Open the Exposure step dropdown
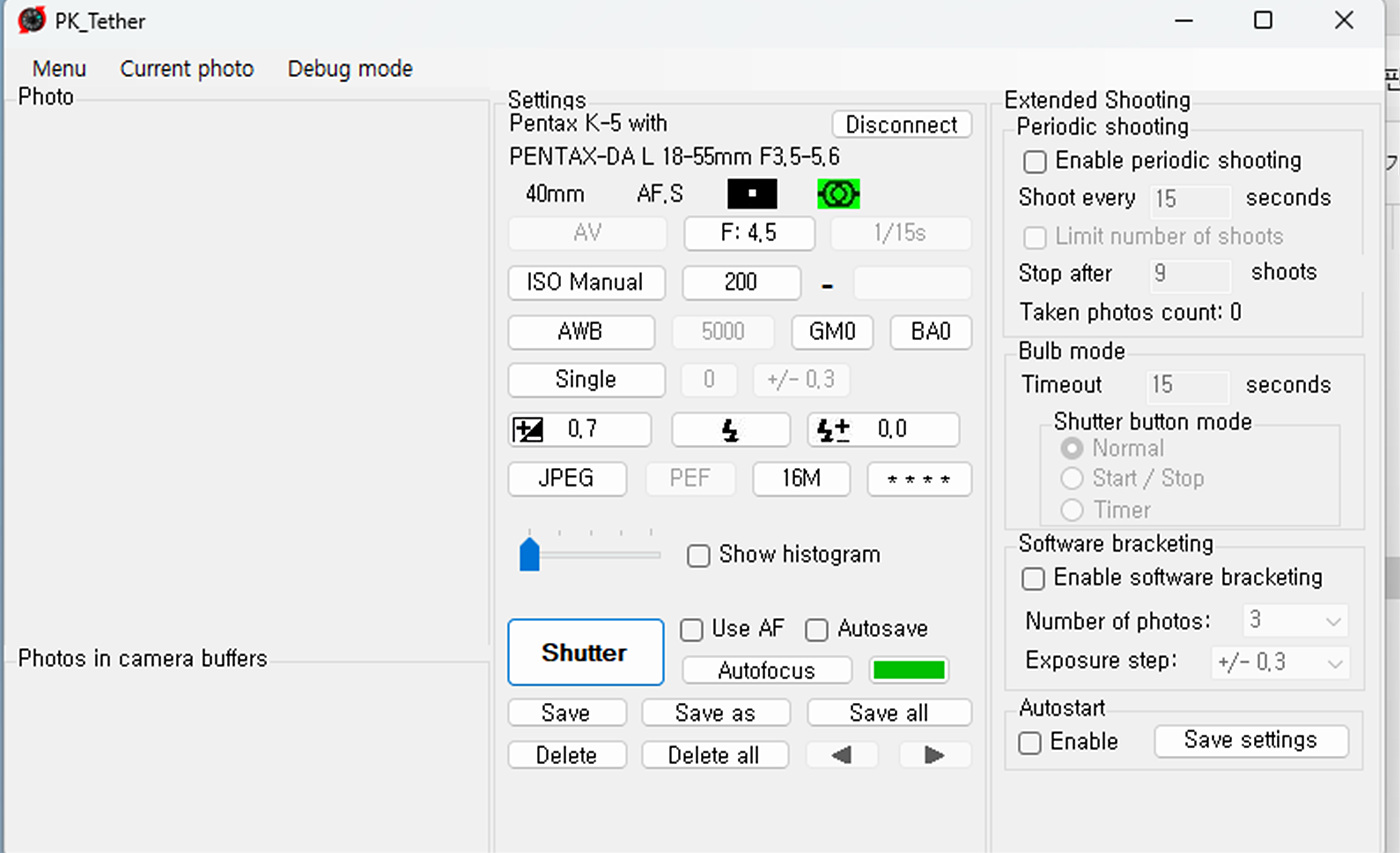The image size is (1400, 853). tap(1280, 663)
